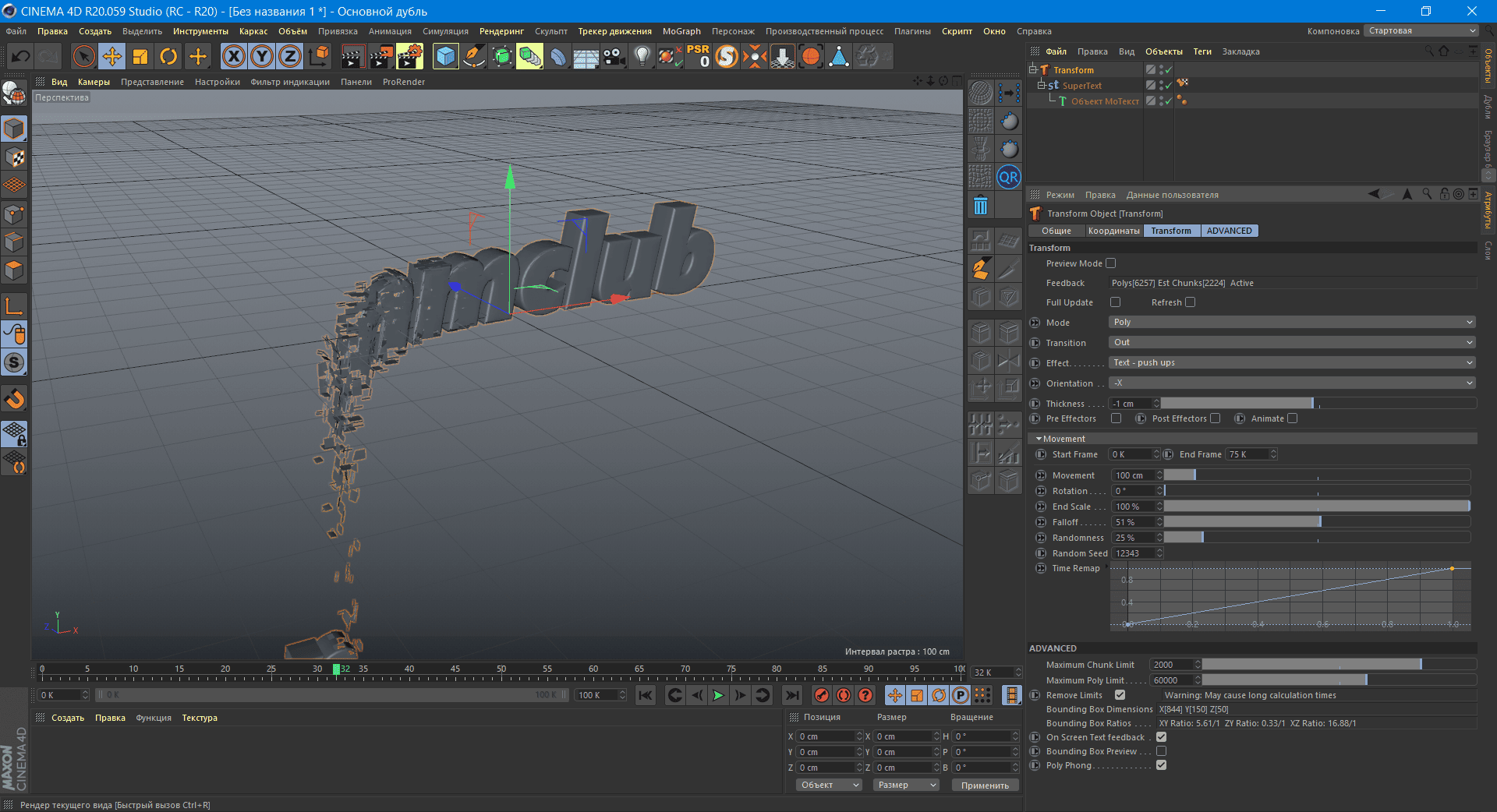Toggle the snap magnet icon
The image size is (1497, 812).
14,399
